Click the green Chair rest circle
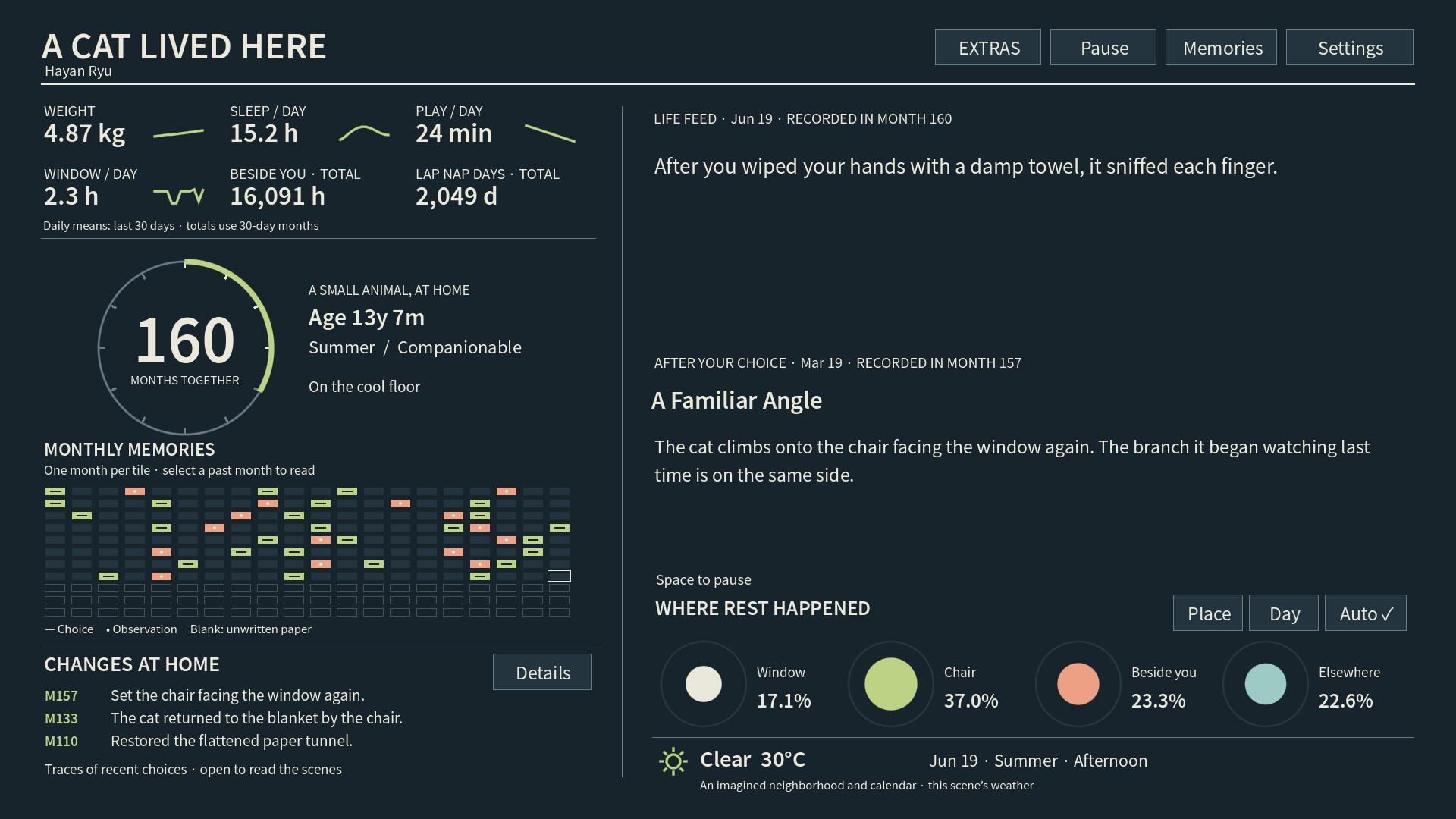 (x=891, y=684)
